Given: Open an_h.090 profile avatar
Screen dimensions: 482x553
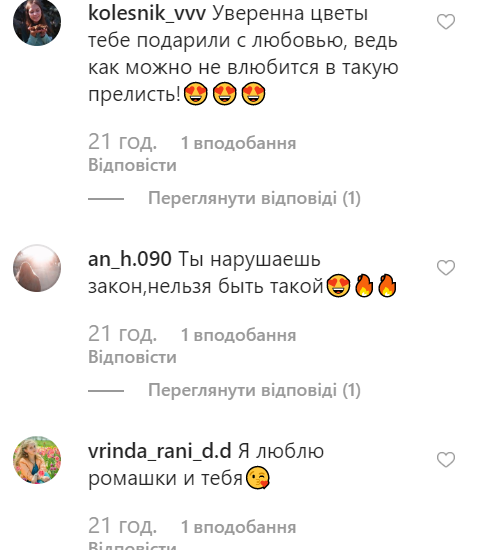Looking at the screenshot, I should [x=37, y=268].
